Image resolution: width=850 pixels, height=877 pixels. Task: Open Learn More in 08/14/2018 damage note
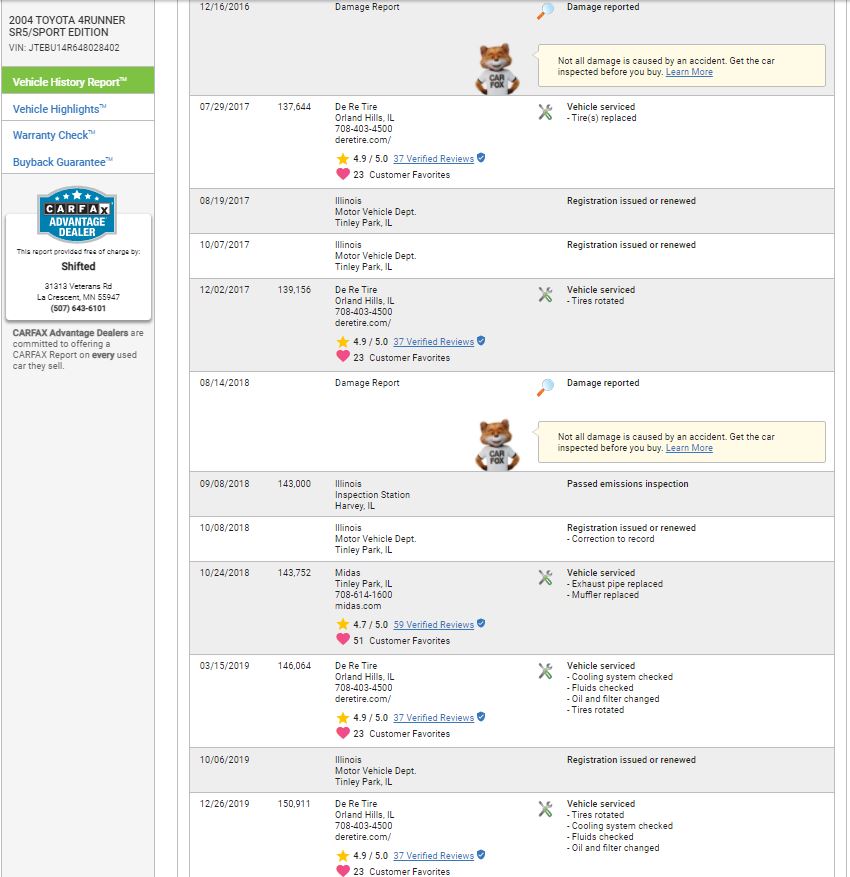tap(689, 448)
